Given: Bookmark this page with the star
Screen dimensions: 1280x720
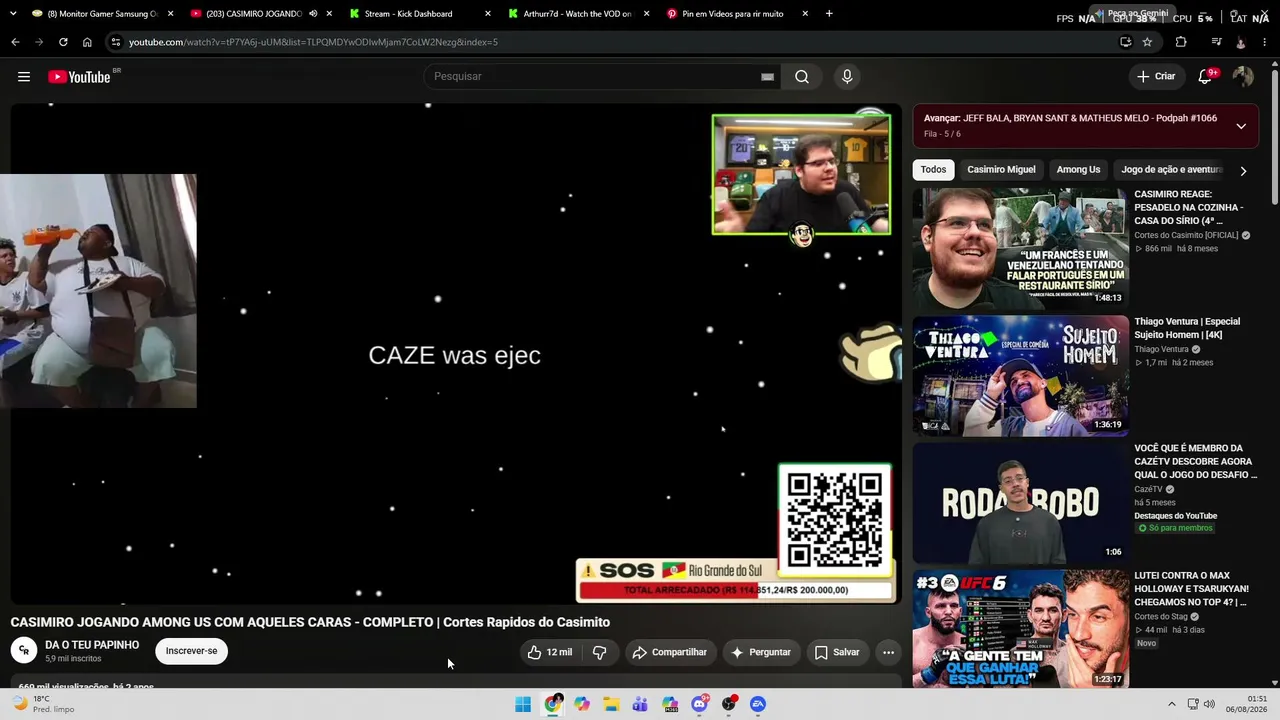Looking at the screenshot, I should (1147, 42).
